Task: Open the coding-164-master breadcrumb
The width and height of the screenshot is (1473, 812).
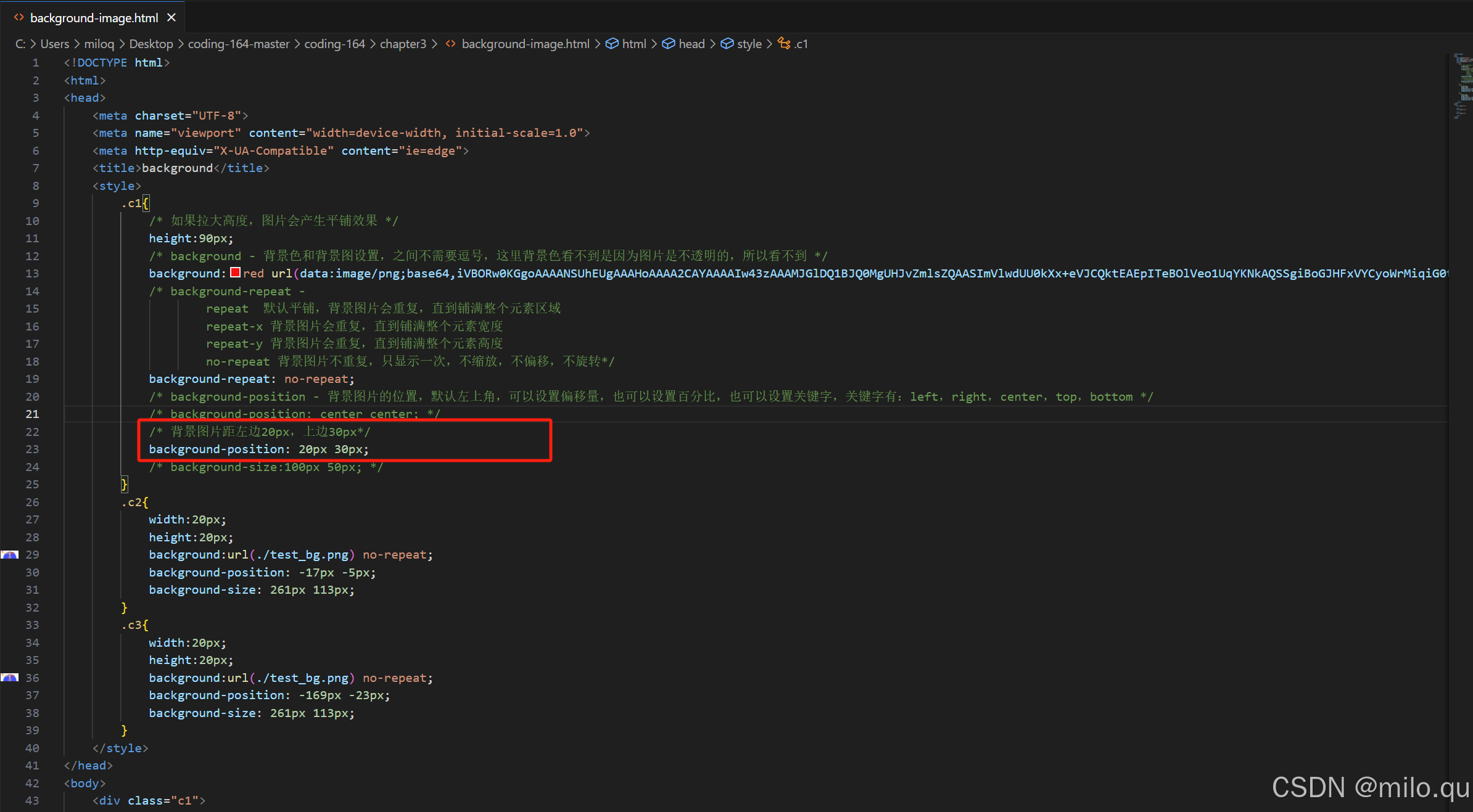Action: coord(239,44)
